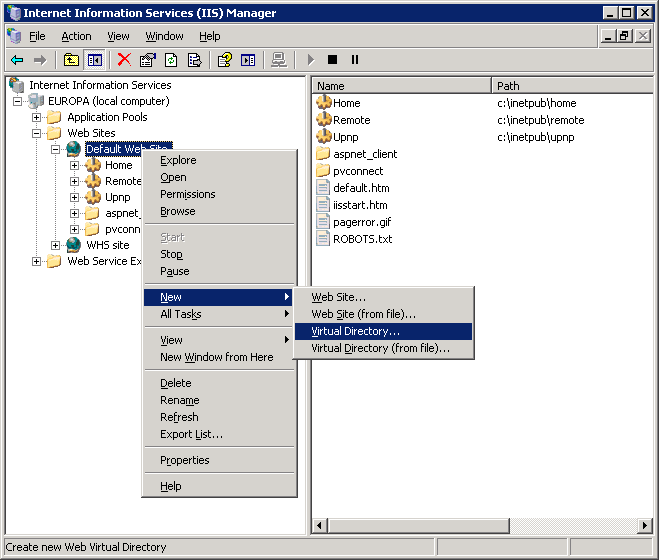Screen dimensions: 659x560
Task: Choose Web Site (from file)... in the submenu
Action: point(383,314)
